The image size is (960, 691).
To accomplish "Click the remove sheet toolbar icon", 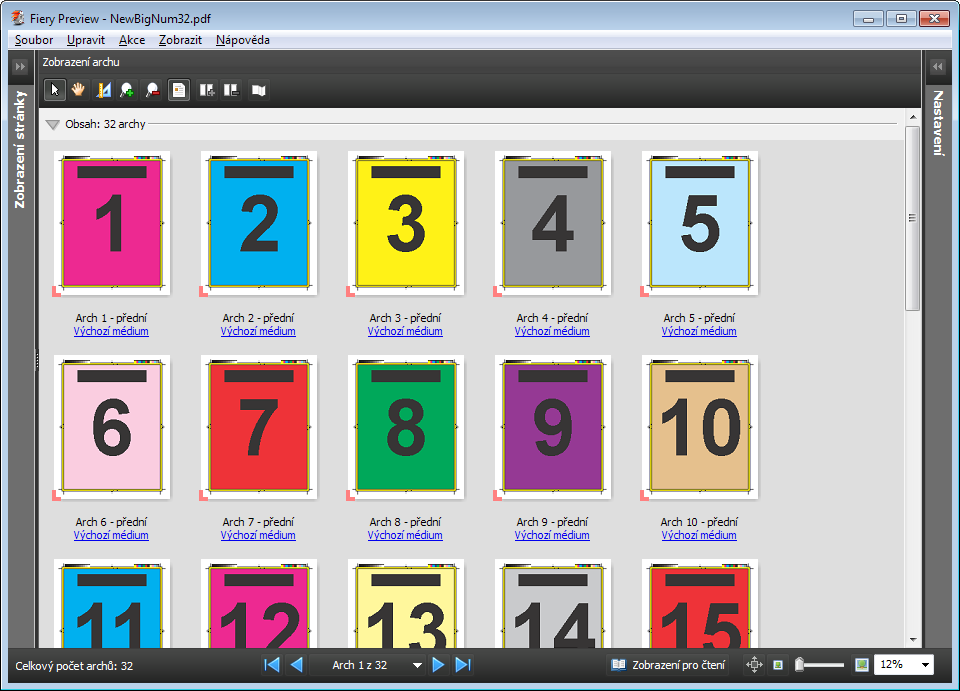I will pyautogui.click(x=231, y=91).
